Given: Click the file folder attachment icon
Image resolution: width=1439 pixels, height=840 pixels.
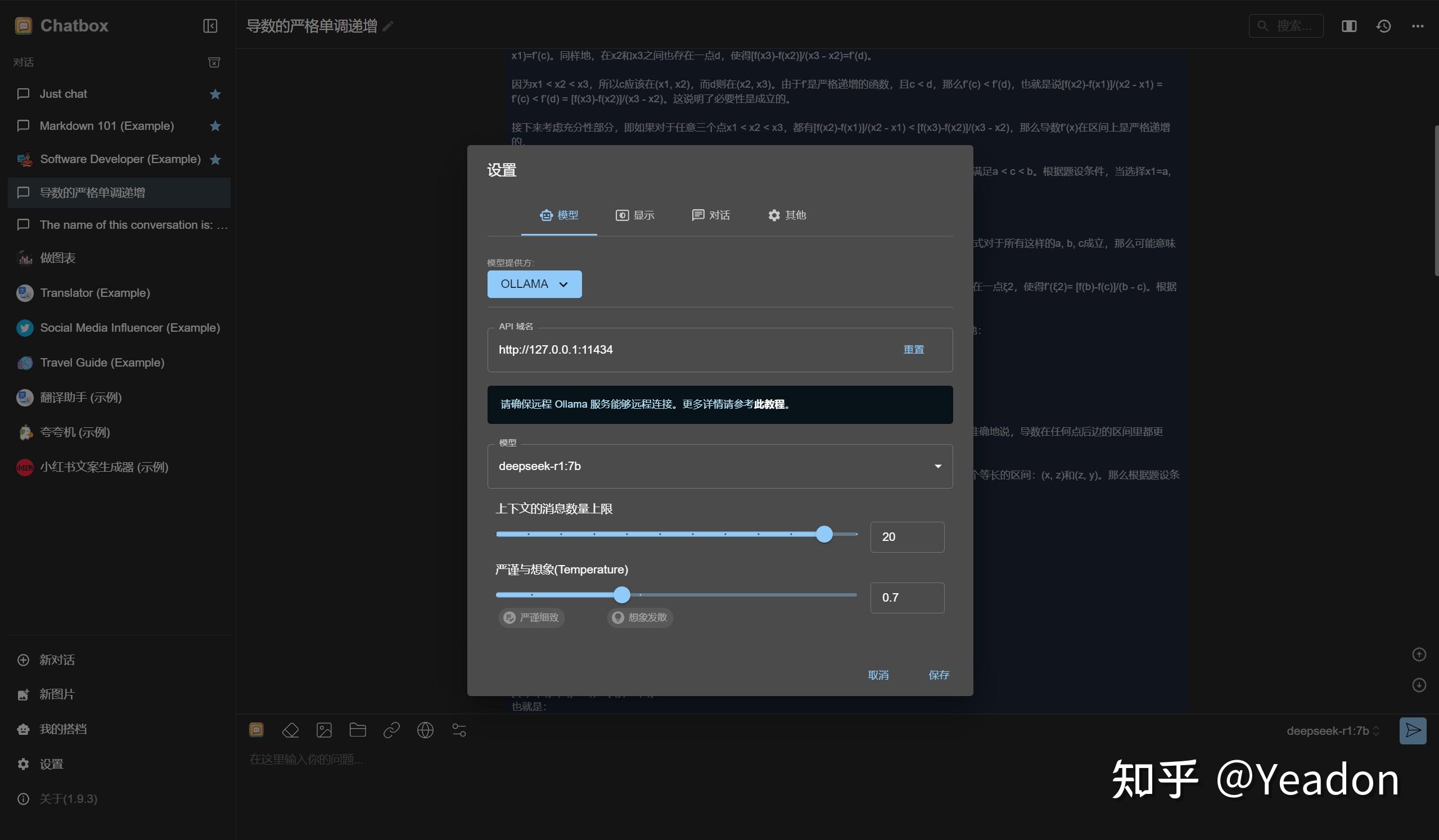Looking at the screenshot, I should click(x=358, y=730).
